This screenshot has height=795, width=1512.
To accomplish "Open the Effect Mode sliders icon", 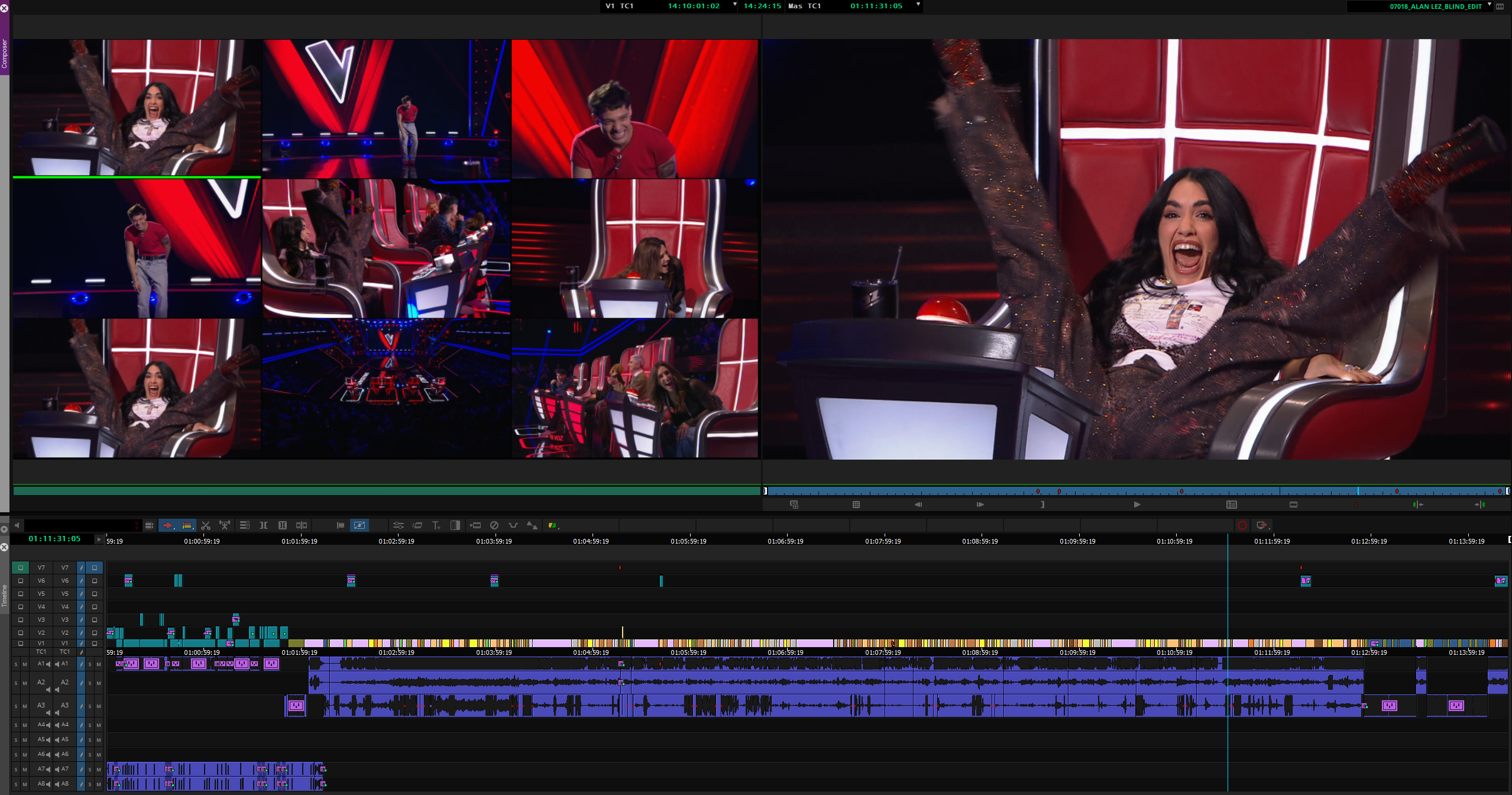I will 399,525.
